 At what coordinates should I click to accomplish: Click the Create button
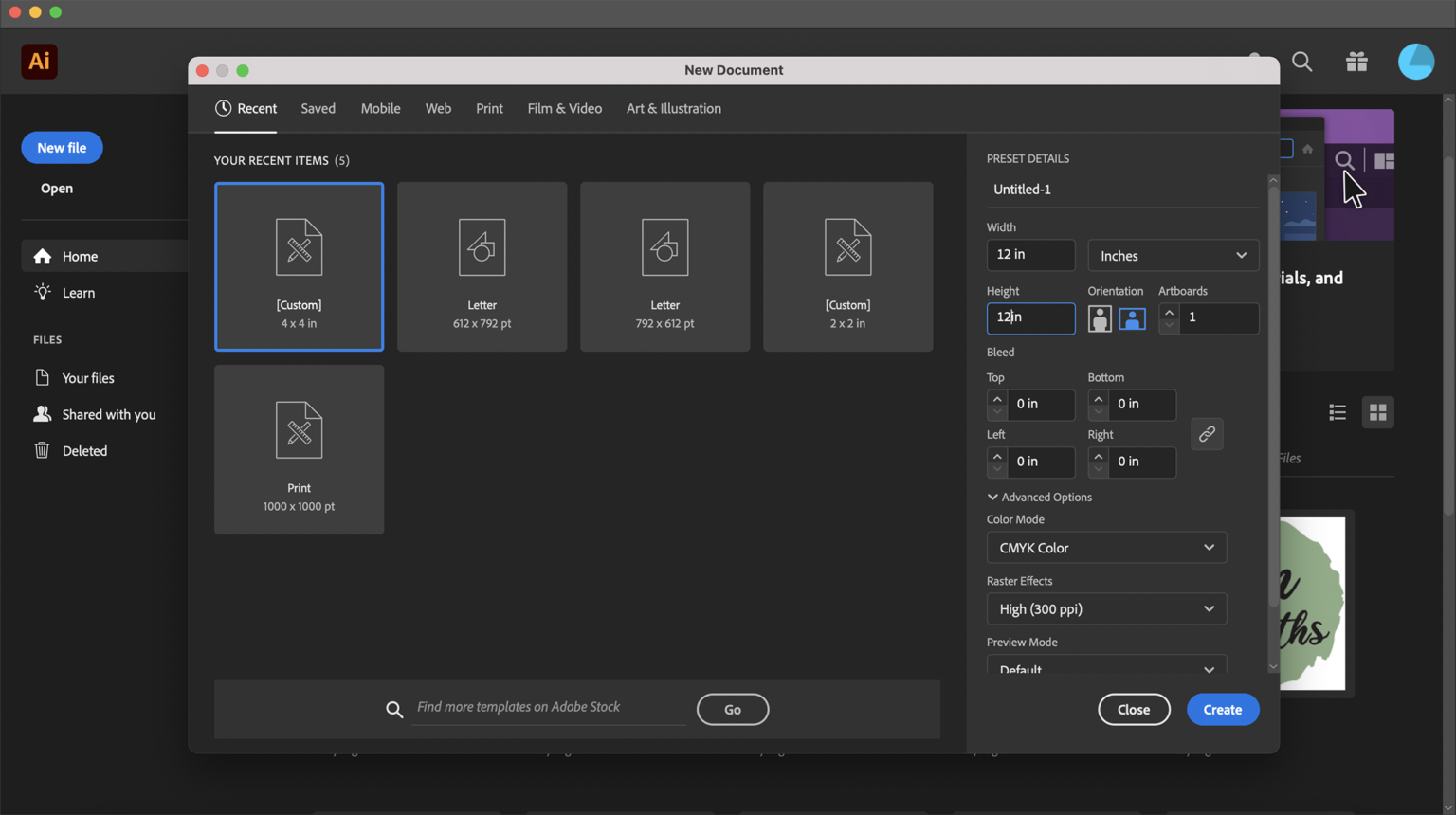[x=1223, y=709]
